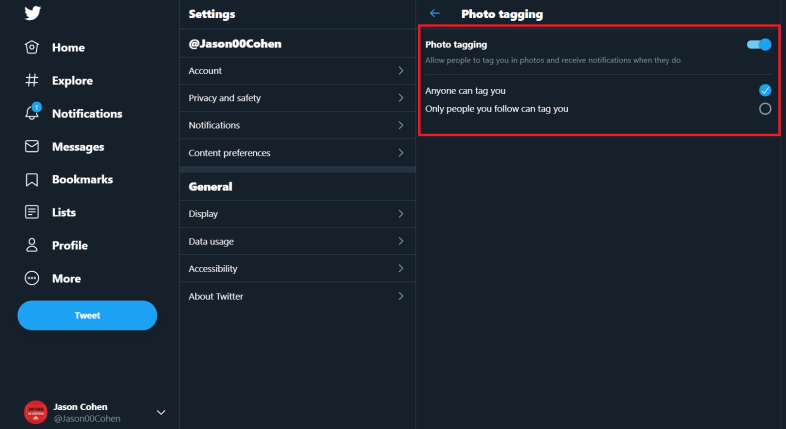Open More options ellipsis icon

[32, 278]
